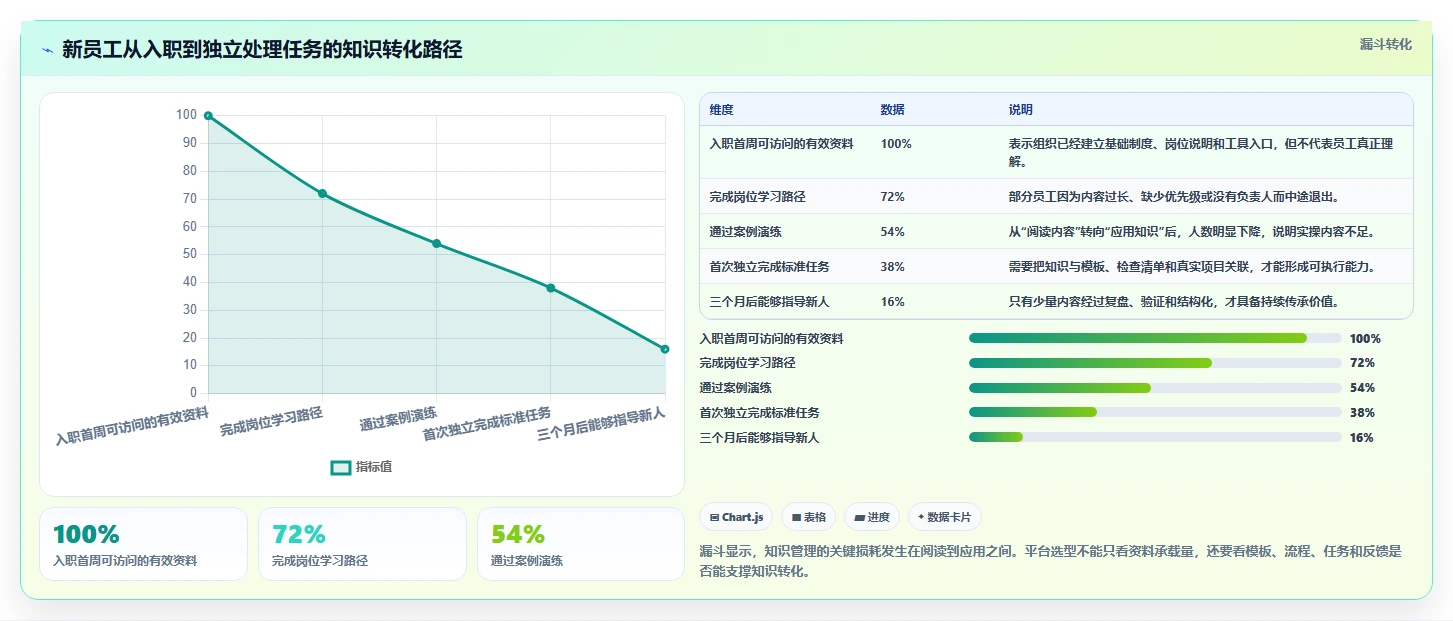This screenshot has width=1453, height=621.
Task: Select table row 三个月后能够指导新人
Action: pos(1056,302)
